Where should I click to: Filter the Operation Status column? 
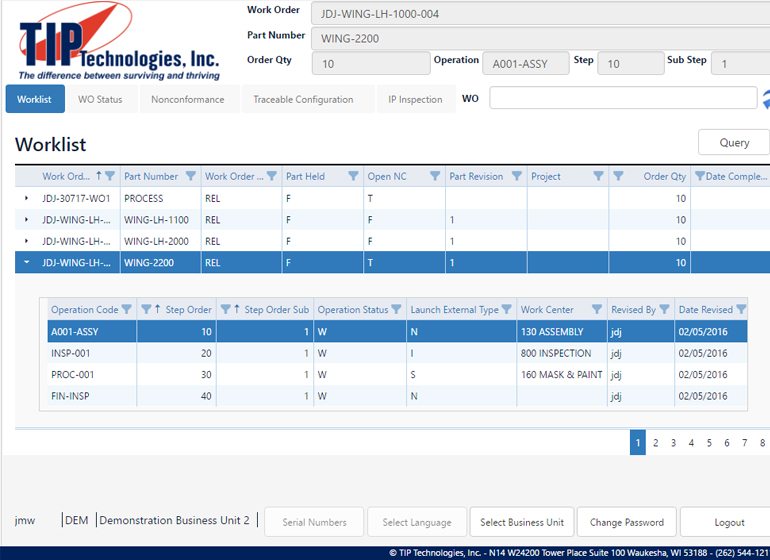396,309
